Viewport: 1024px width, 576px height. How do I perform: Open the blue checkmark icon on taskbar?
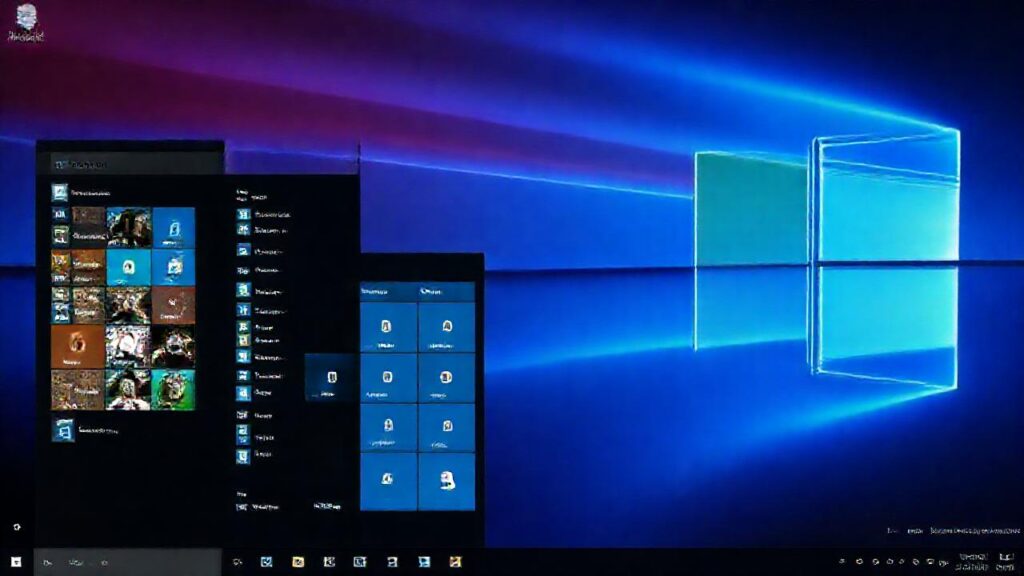pyautogui.click(x=266, y=562)
